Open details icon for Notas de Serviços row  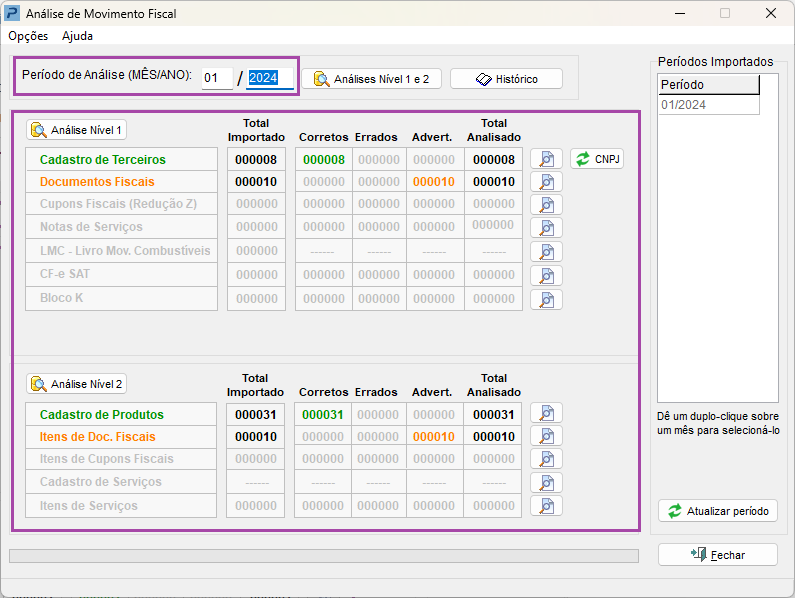pos(546,228)
